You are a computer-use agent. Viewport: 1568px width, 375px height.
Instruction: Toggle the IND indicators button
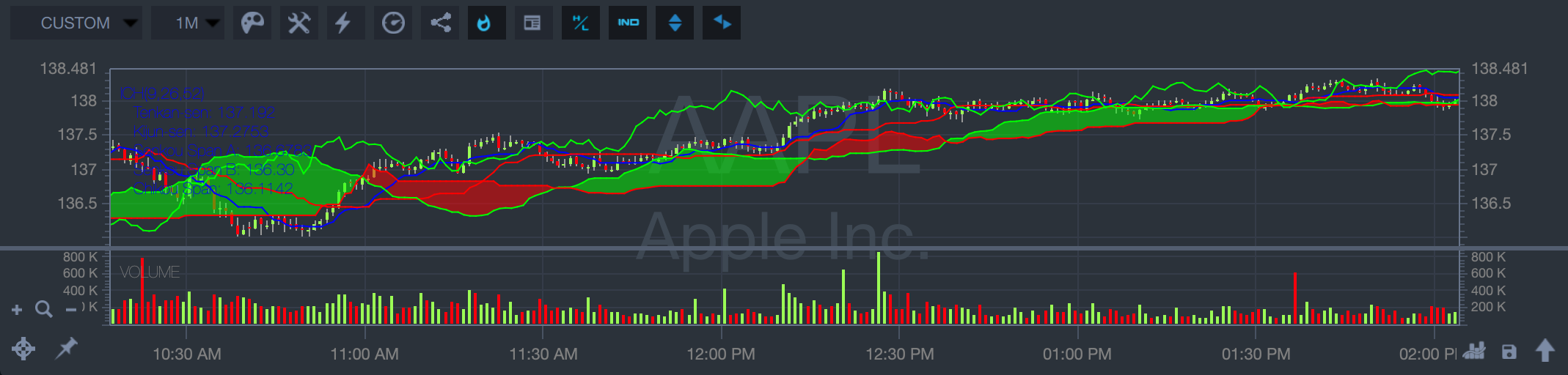tap(628, 23)
